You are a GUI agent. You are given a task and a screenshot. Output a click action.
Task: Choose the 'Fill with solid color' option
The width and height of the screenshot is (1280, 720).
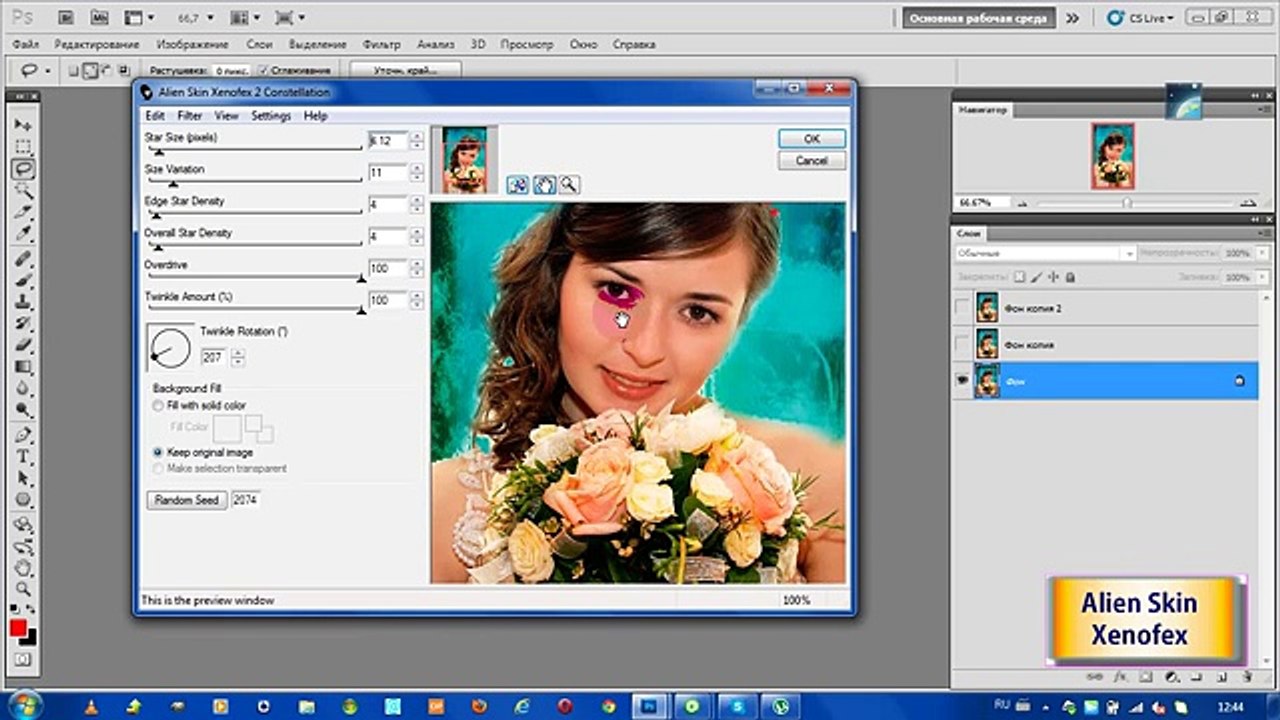click(158, 406)
